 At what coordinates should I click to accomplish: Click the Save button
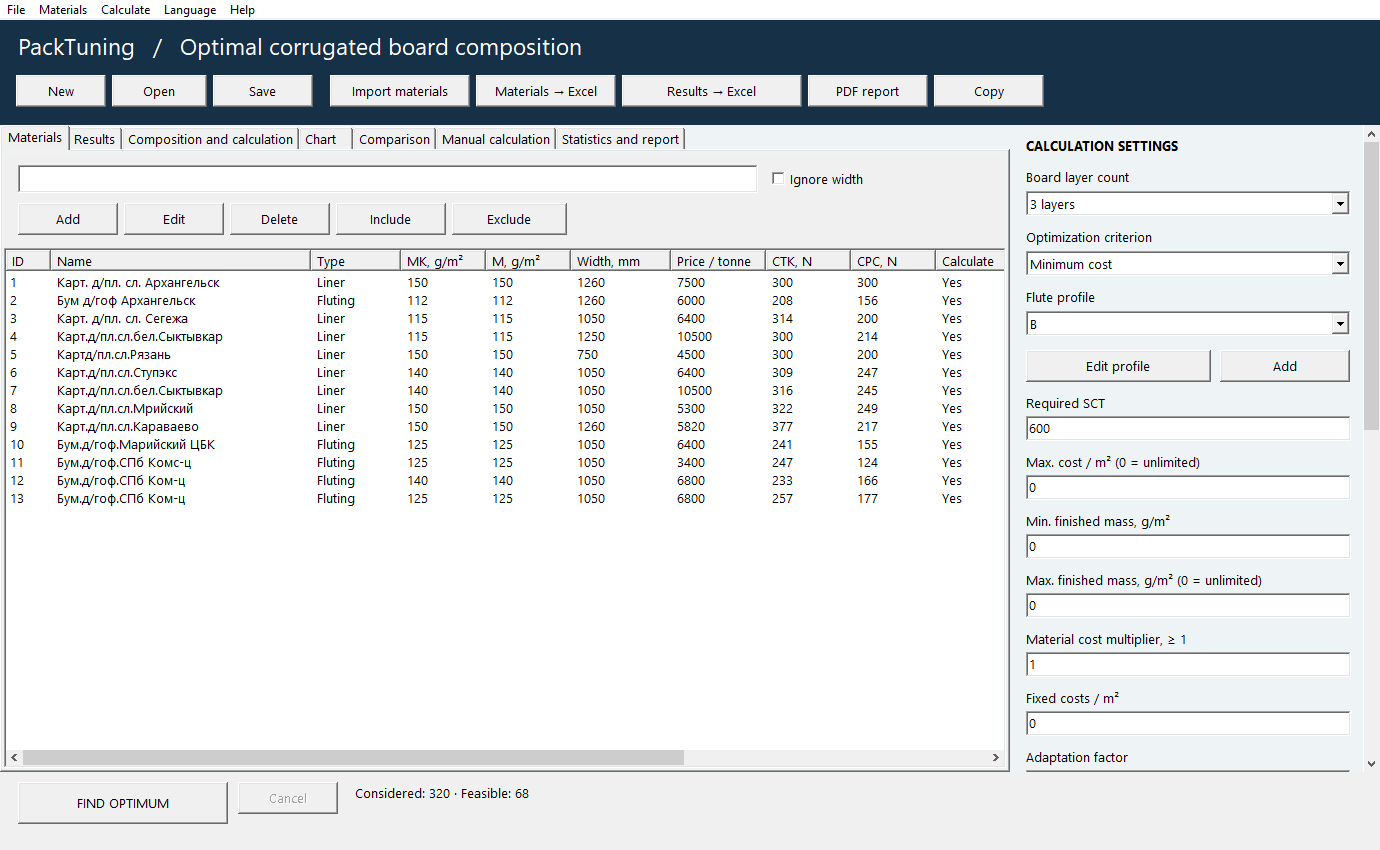(262, 91)
